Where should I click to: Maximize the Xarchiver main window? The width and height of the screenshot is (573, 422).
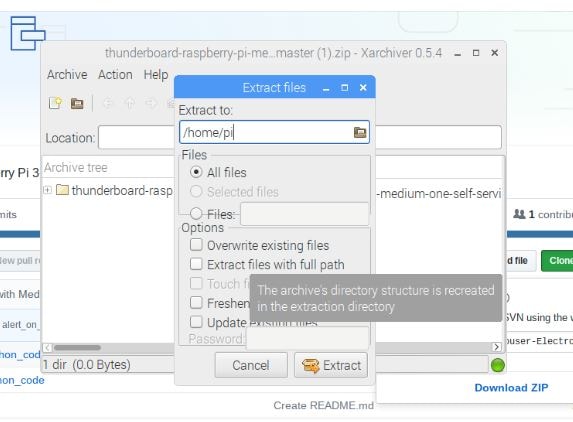click(476, 53)
